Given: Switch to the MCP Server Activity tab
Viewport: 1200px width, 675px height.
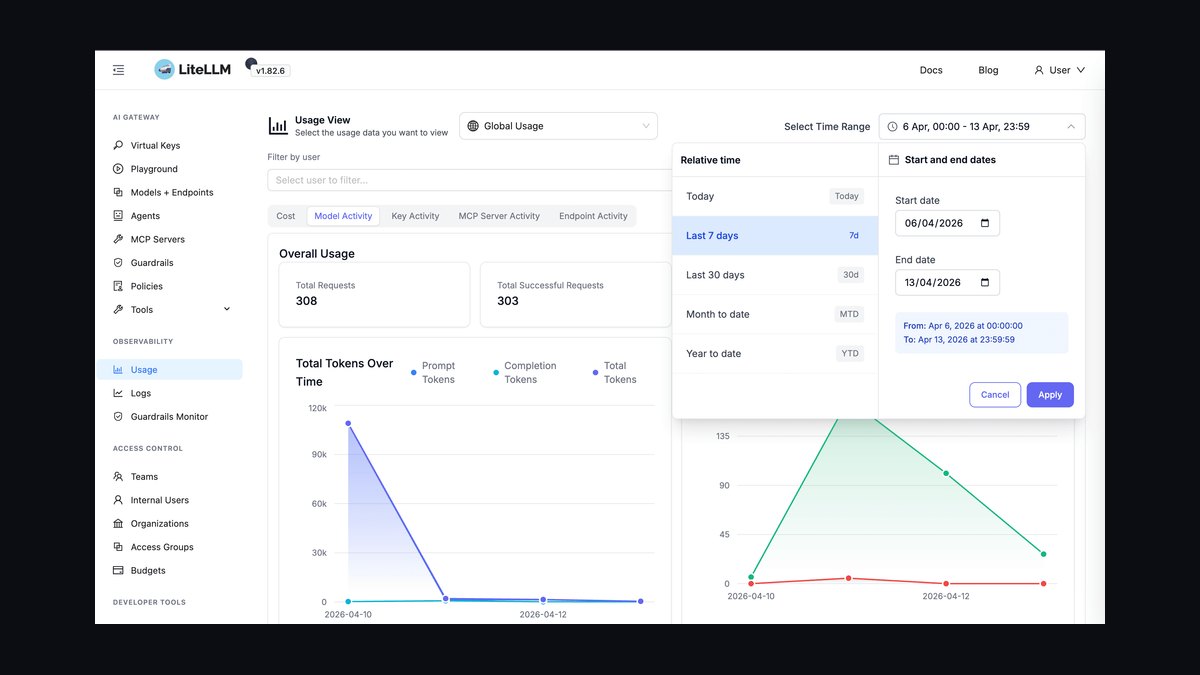Looking at the screenshot, I should tap(499, 216).
